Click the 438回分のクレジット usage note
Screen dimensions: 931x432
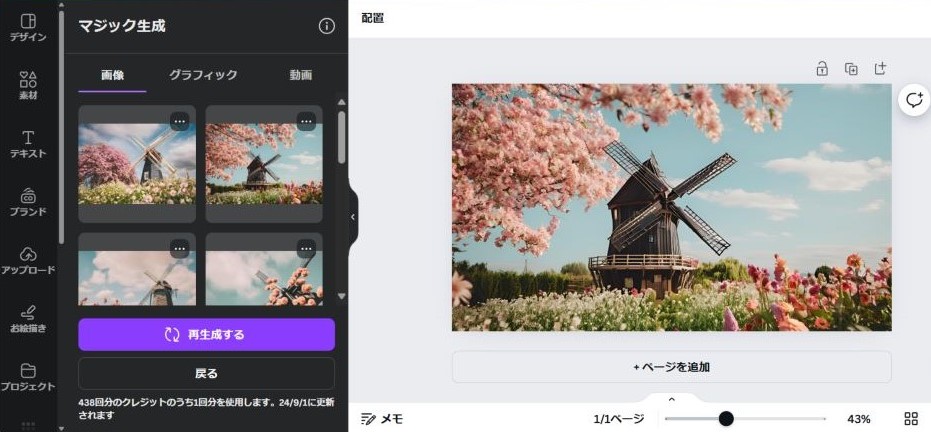(205, 408)
